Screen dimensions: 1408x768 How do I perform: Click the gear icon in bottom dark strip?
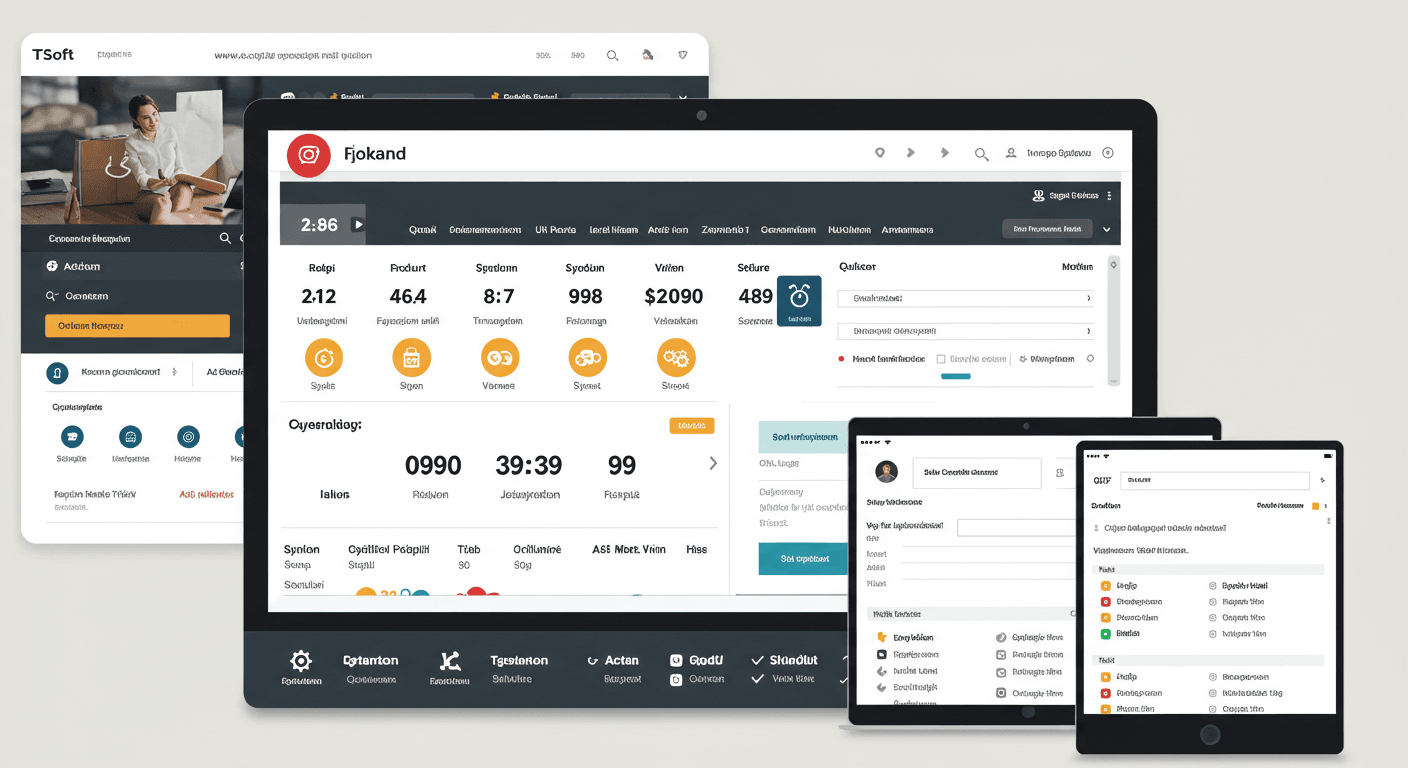click(301, 661)
